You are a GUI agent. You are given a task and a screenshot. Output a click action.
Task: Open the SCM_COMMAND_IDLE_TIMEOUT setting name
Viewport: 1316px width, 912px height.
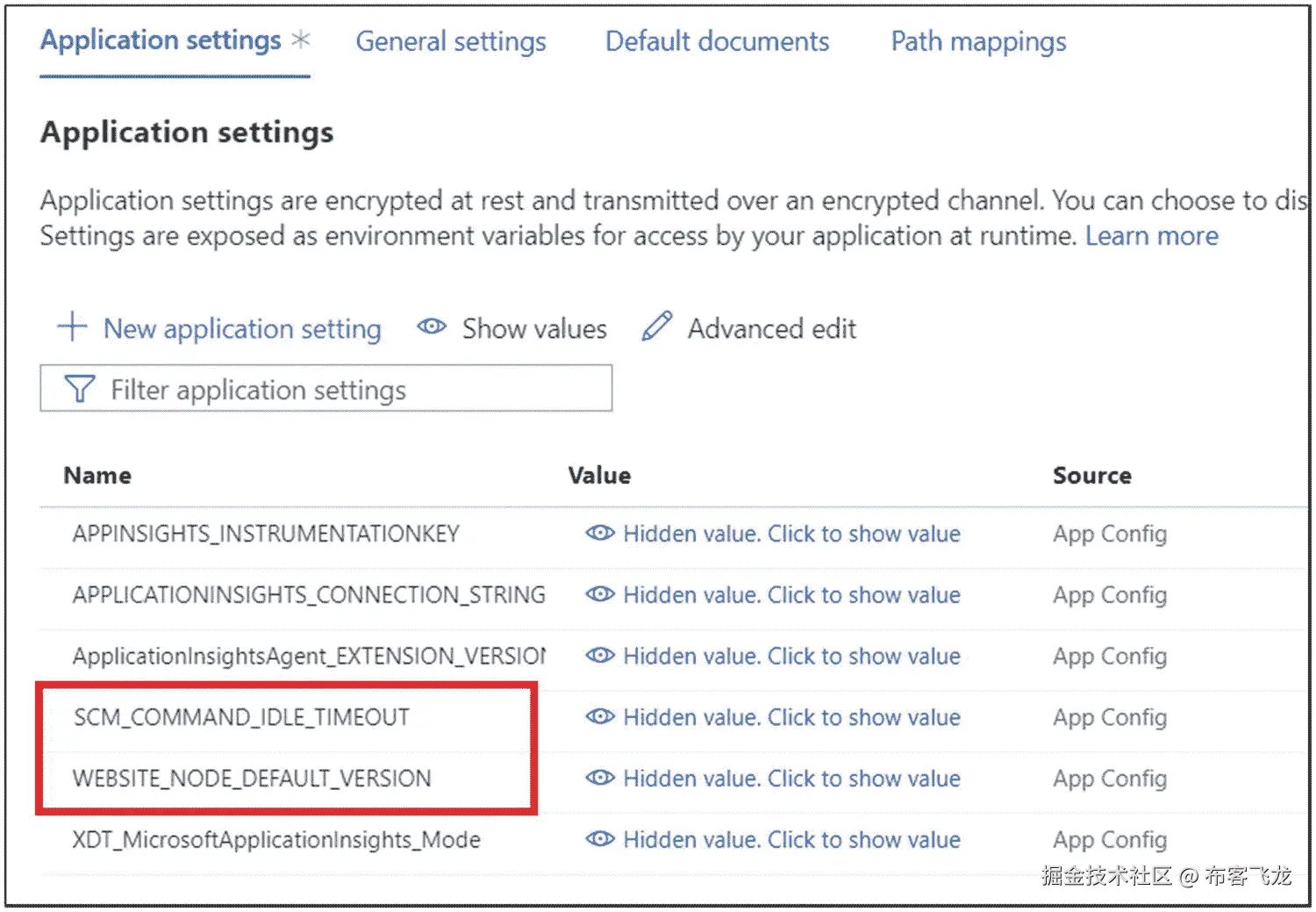click(x=241, y=717)
